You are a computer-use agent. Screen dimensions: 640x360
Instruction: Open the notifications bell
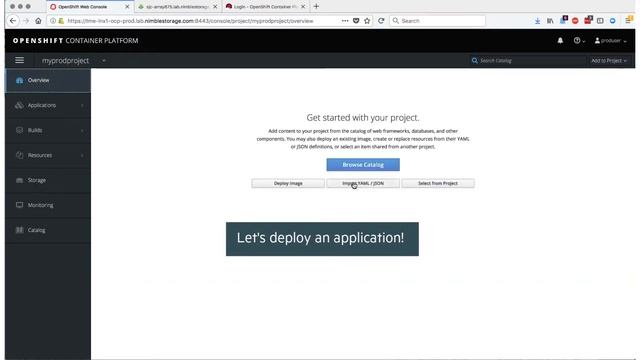coord(560,40)
